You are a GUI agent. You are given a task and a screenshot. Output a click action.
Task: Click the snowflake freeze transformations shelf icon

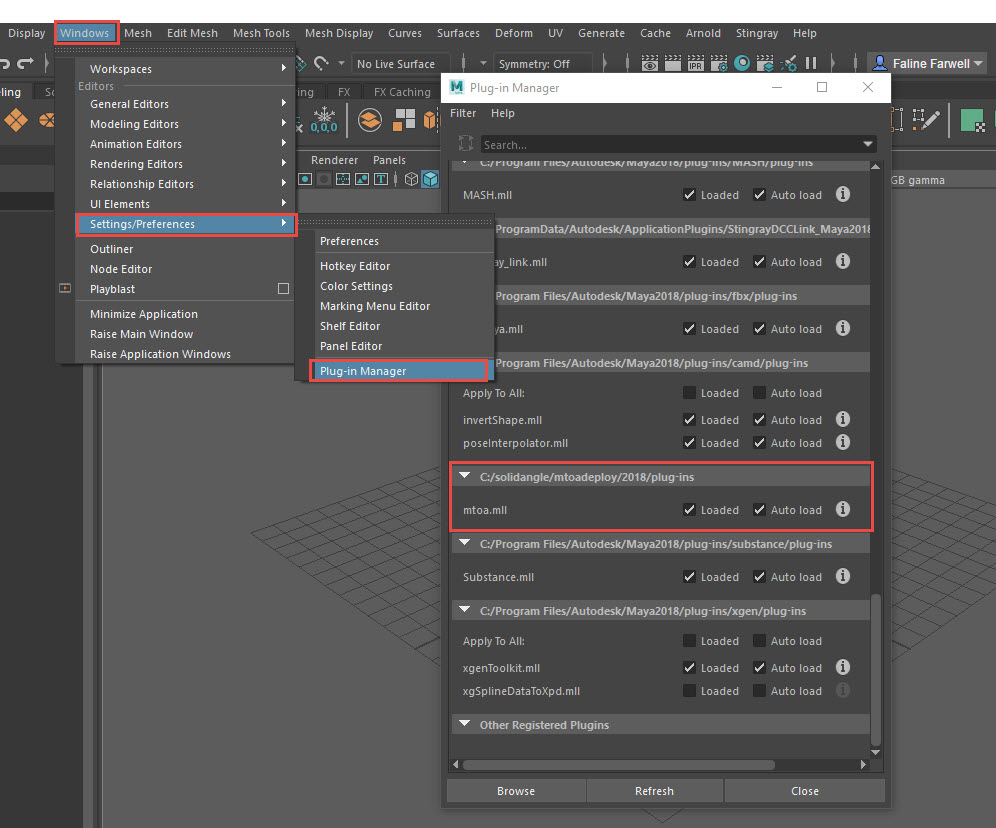(x=324, y=119)
